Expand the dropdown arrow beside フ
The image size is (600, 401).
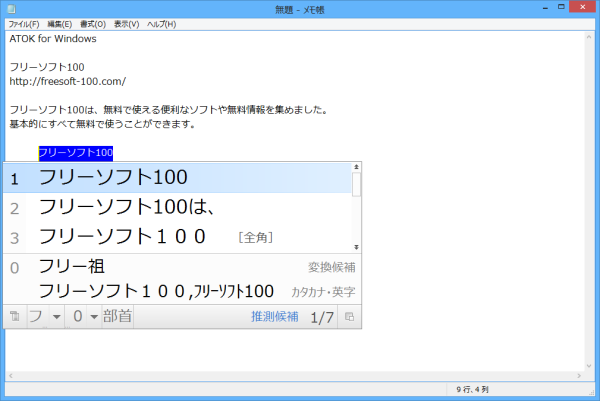(x=57, y=317)
